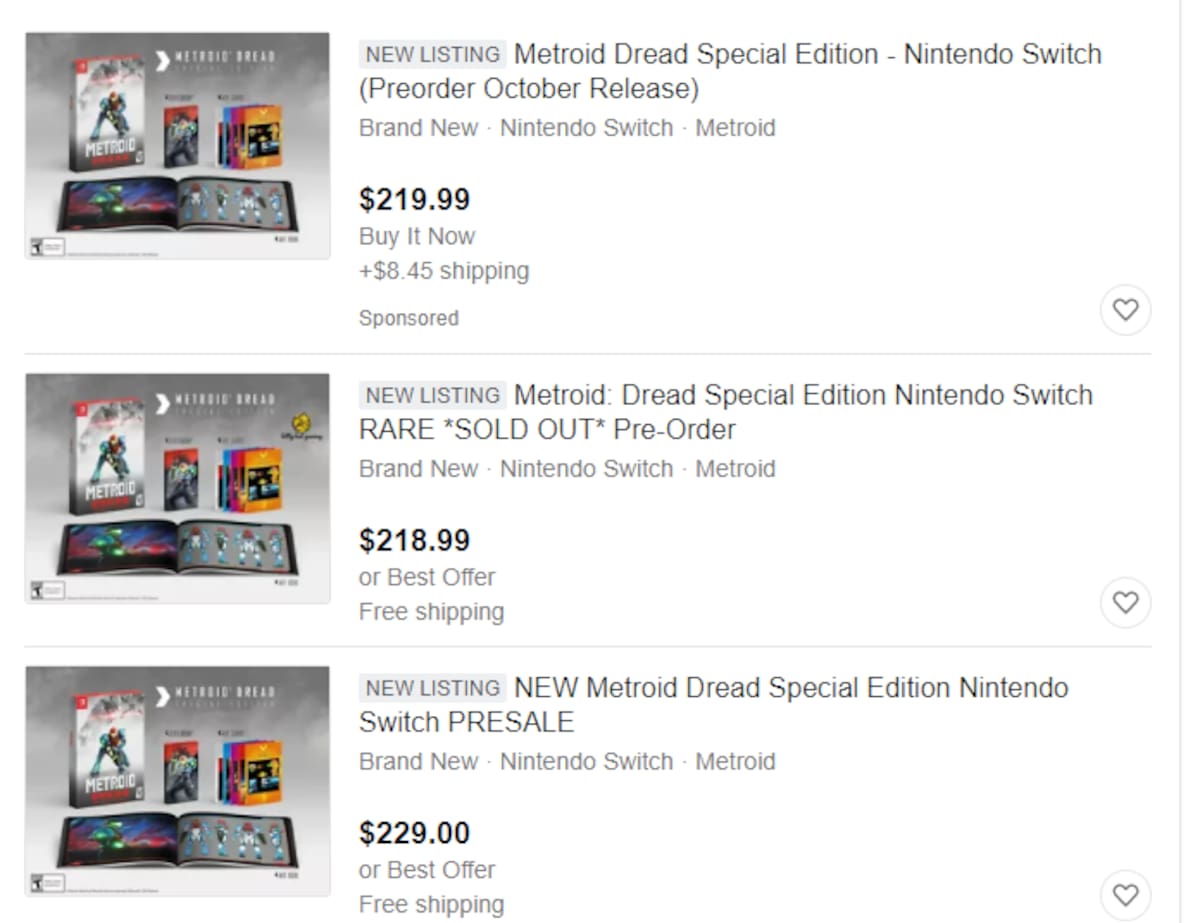The height and width of the screenshot is (923, 1200).
Task: Add the $219.99 listing to watchlist
Action: click(x=1125, y=310)
